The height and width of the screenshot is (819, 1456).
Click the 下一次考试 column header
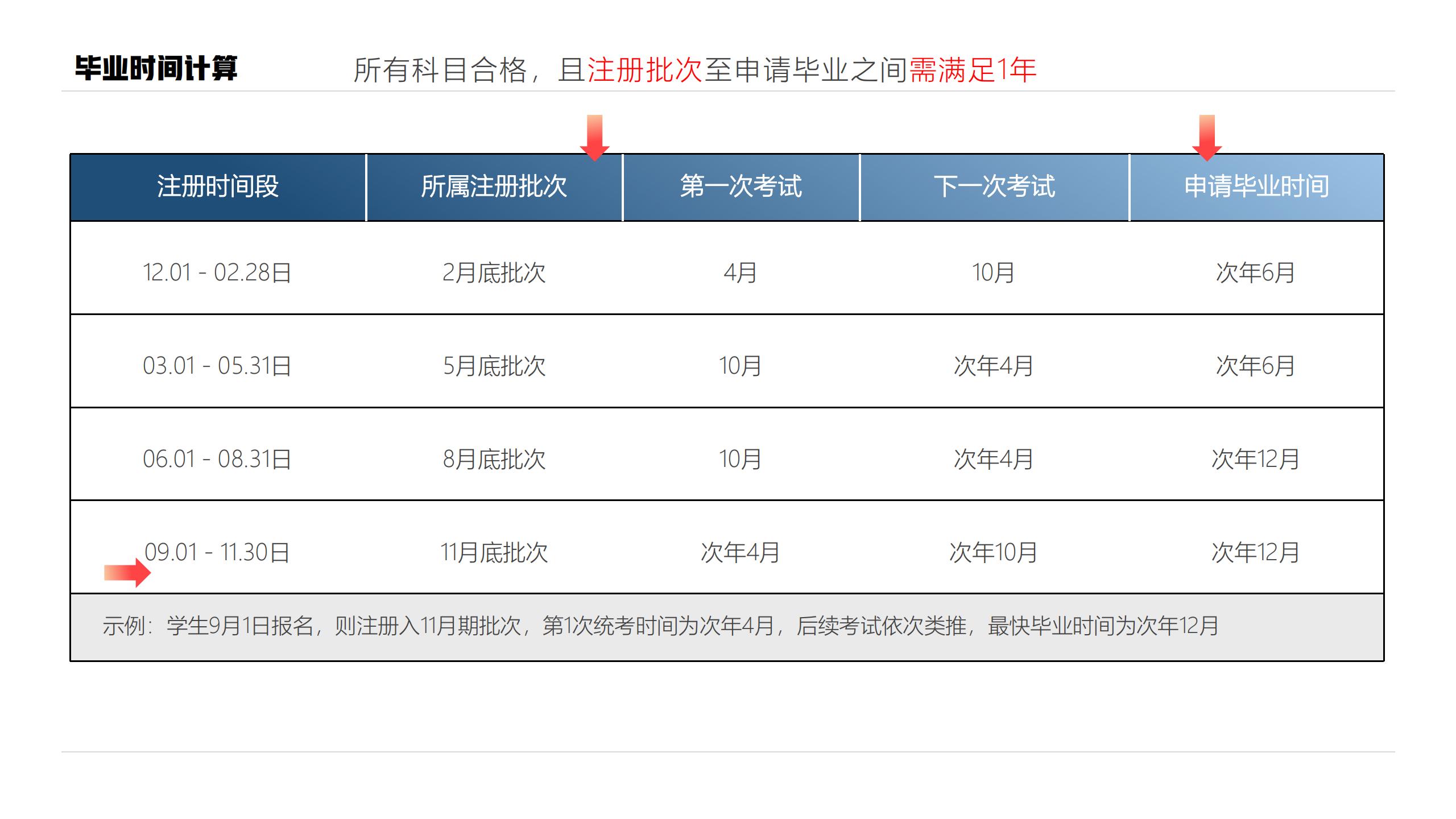994,187
